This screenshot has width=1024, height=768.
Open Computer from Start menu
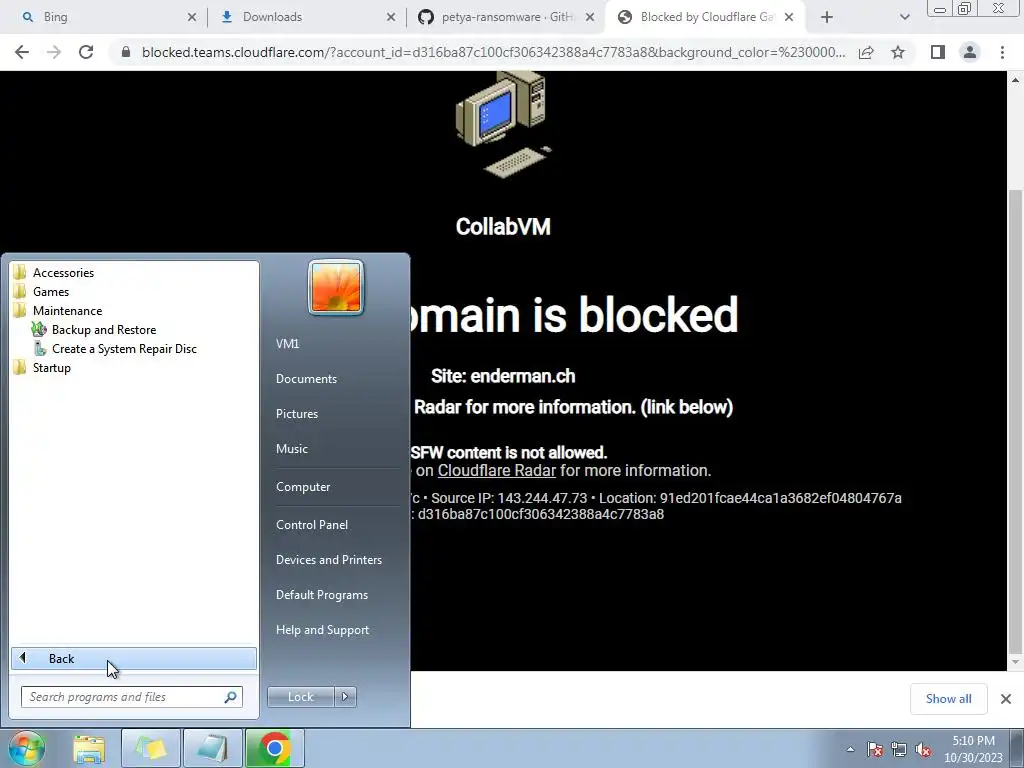(303, 487)
